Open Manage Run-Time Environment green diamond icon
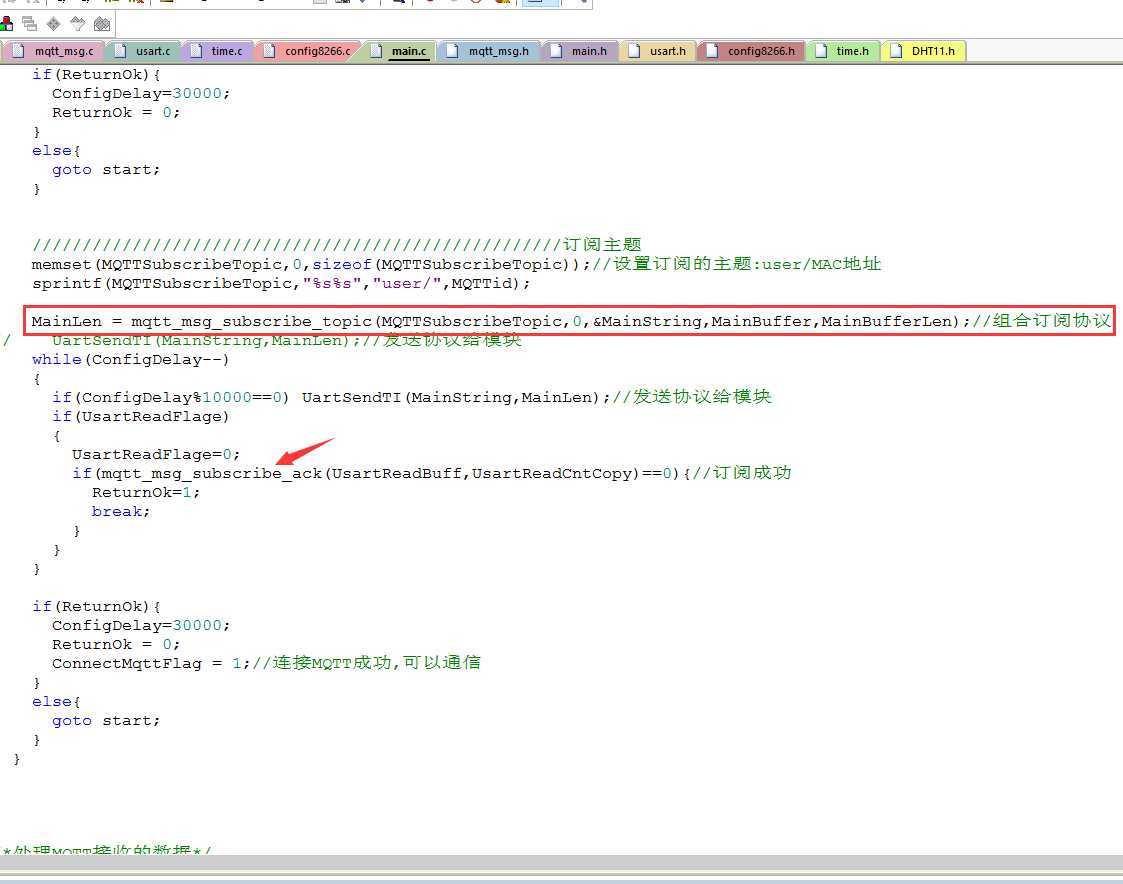This screenshot has width=1123, height=884. point(54,24)
